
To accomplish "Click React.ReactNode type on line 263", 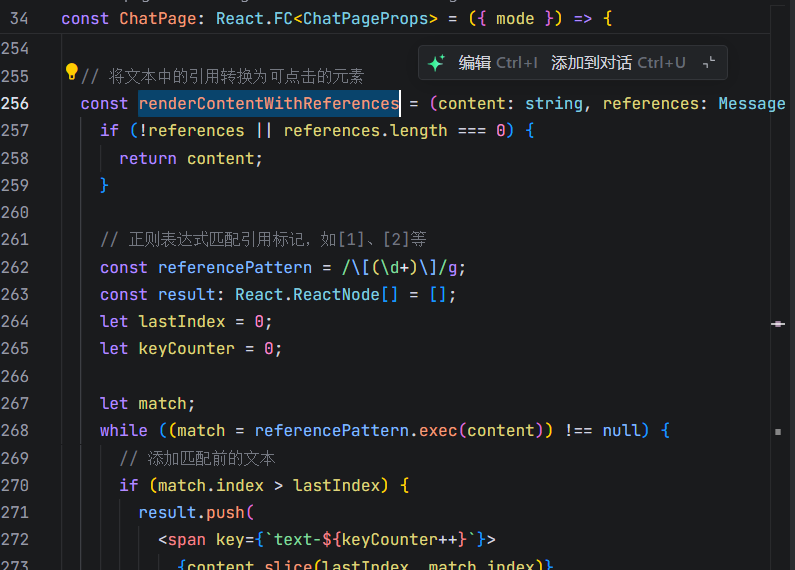I will (x=307, y=295).
